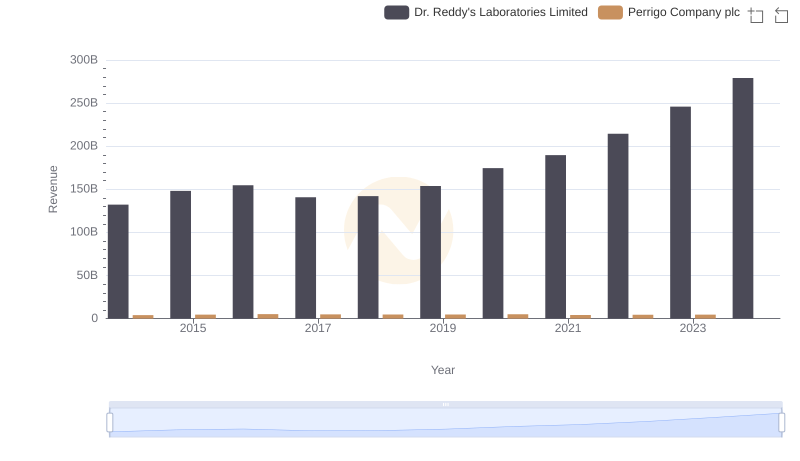This screenshot has height=461, width=800.
Task: Toggle Dr. Reddy's Laboratories Limited legend series
Action: tap(486, 12)
